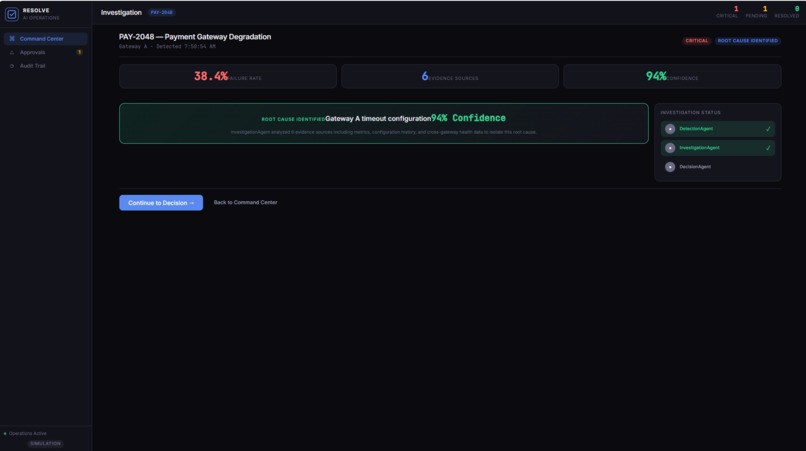Click the Command Center sidebar icon
806x451 pixels.
(12, 39)
